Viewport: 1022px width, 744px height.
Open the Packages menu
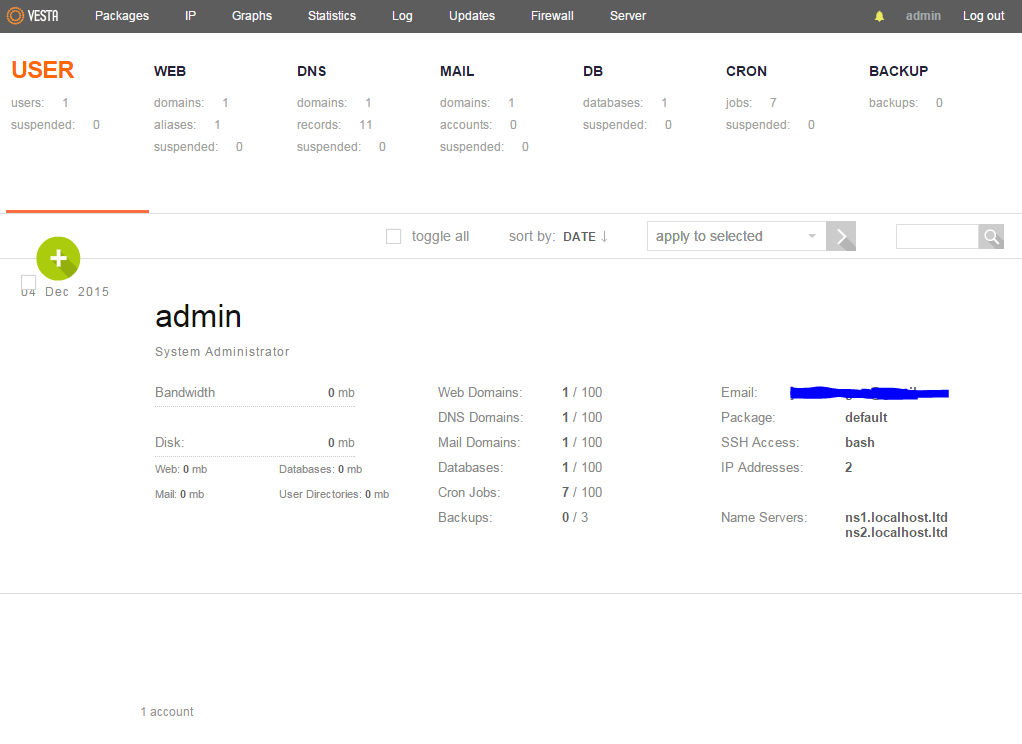[x=122, y=16]
